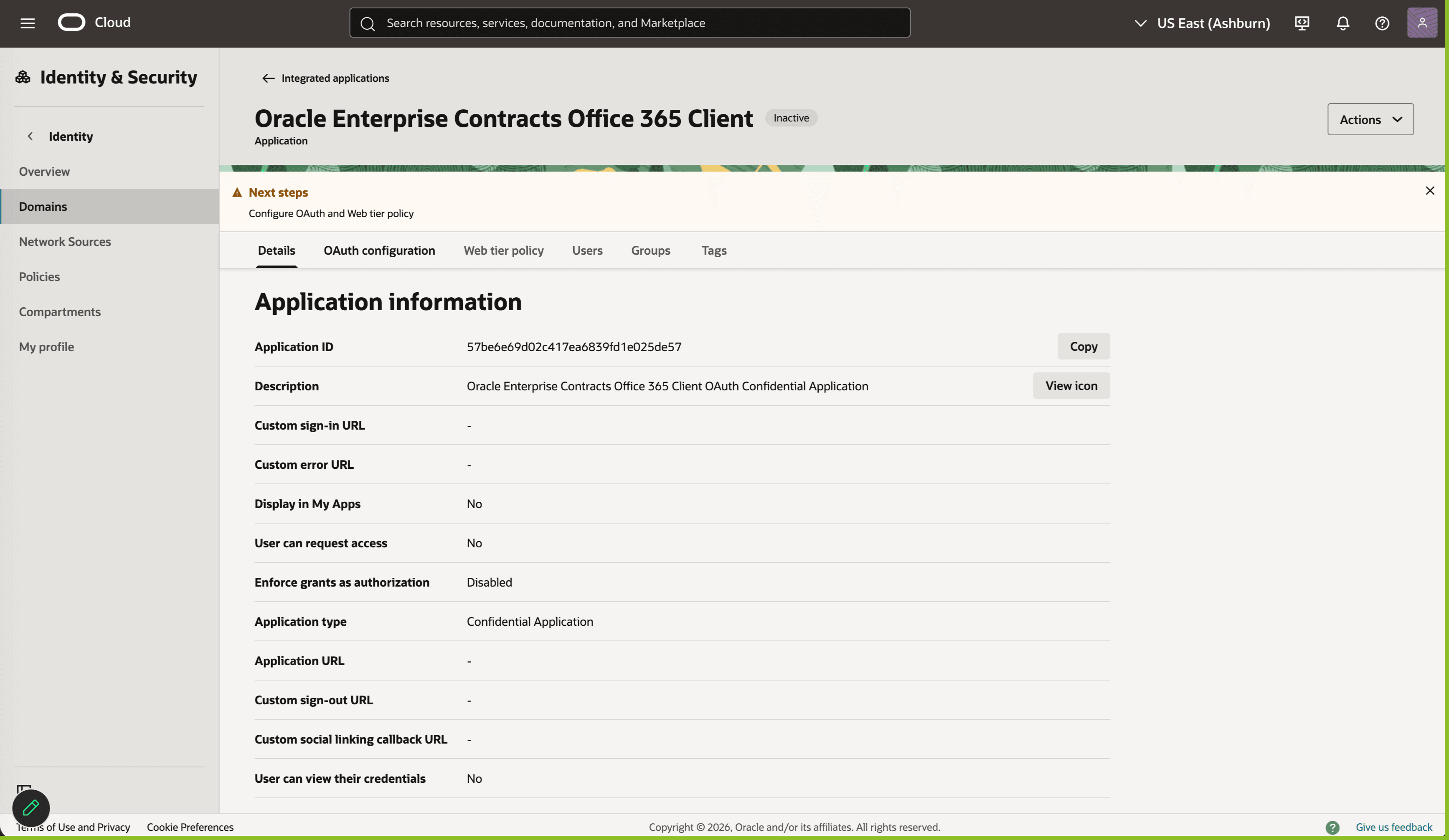The height and width of the screenshot is (840, 1449).
Task: Click the back arrow to Integrated applications
Action: pyautogui.click(x=268, y=78)
